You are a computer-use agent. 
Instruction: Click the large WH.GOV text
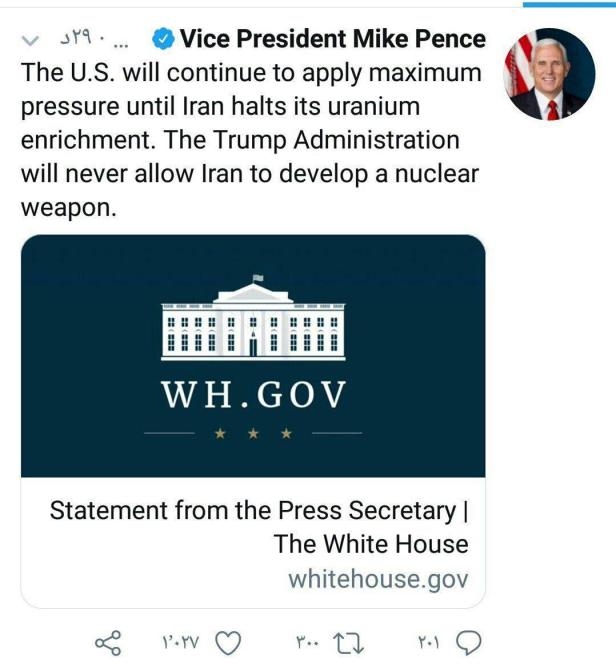coord(253,396)
